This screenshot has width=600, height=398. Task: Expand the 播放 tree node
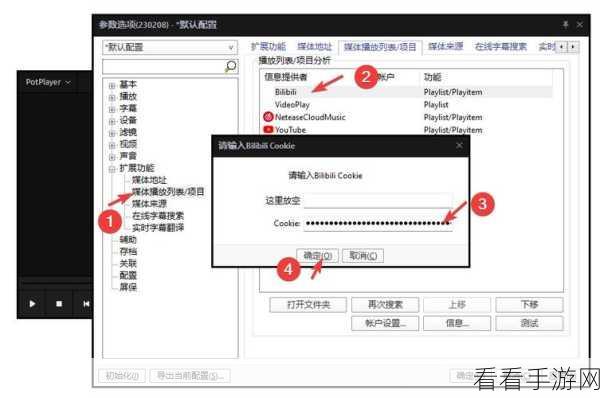pyautogui.click(x=112, y=97)
